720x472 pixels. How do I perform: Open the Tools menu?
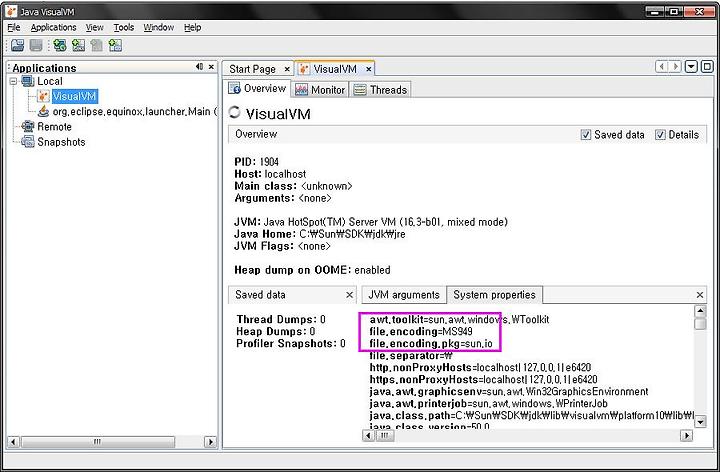coord(124,28)
